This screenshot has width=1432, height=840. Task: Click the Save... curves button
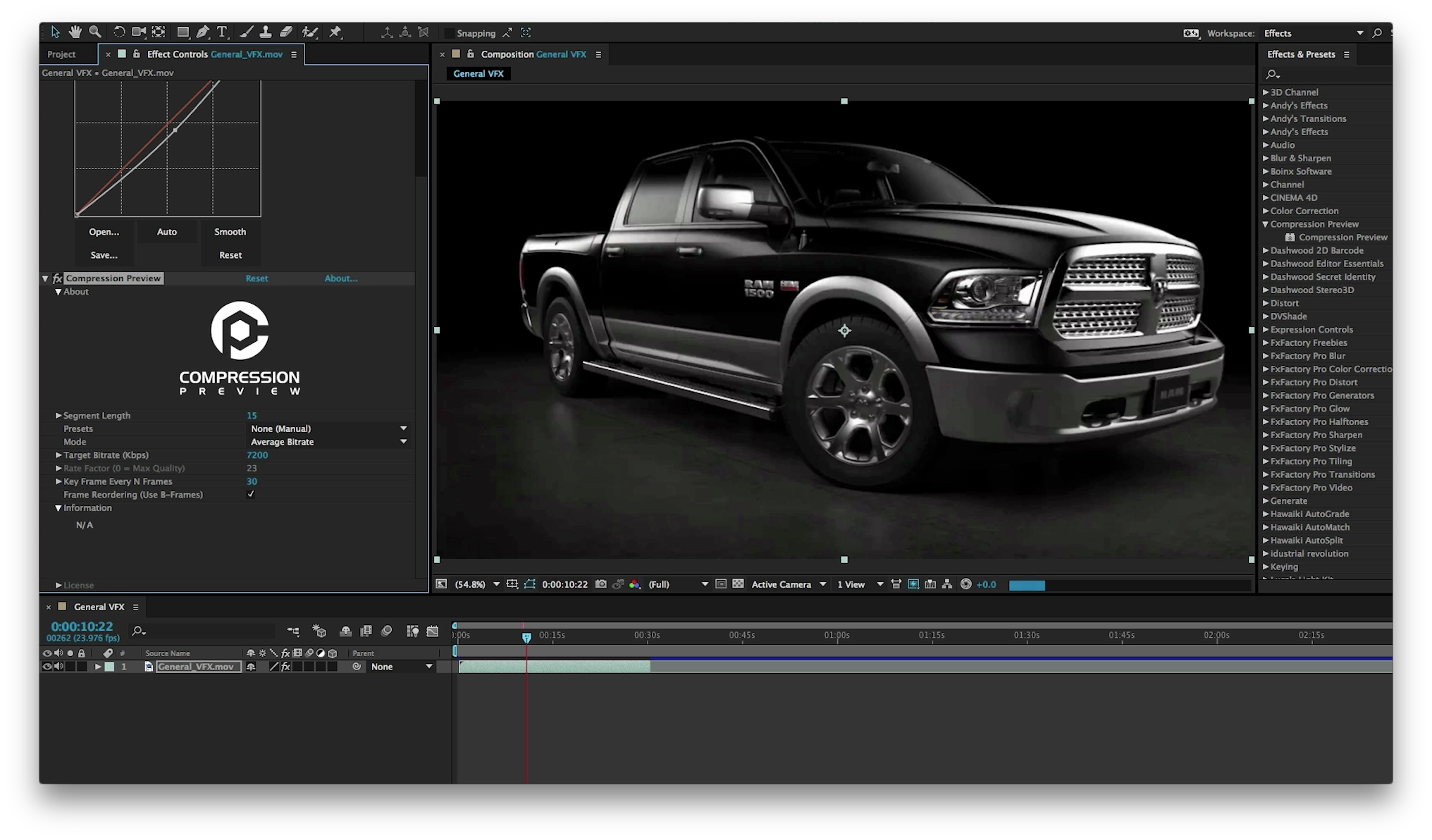(x=104, y=255)
